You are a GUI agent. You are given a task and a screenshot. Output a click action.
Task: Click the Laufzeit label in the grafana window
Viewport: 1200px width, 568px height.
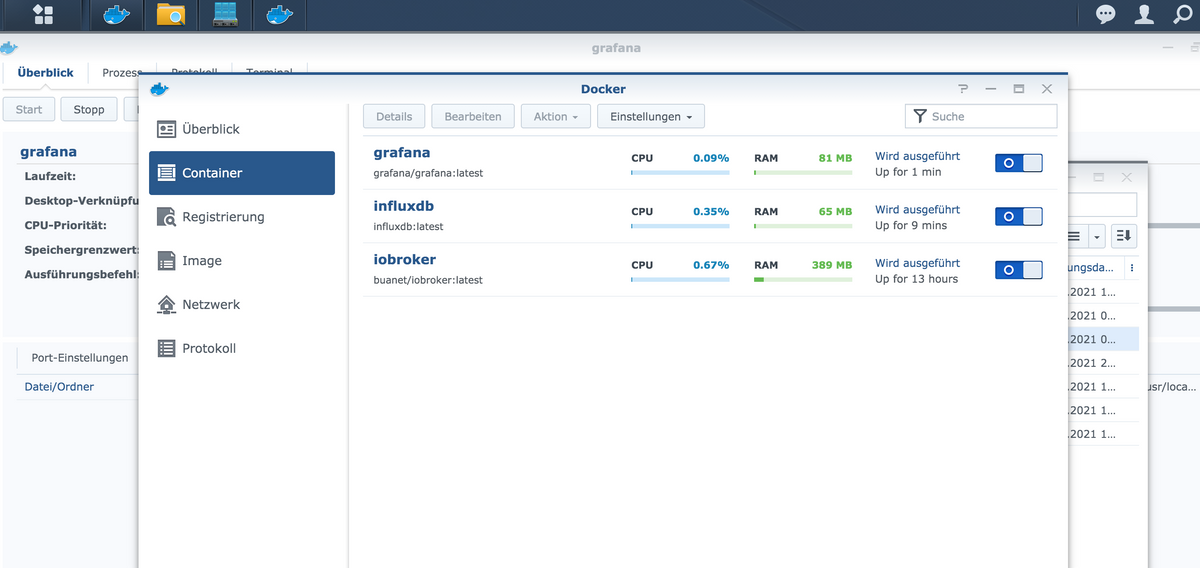click(x=51, y=176)
